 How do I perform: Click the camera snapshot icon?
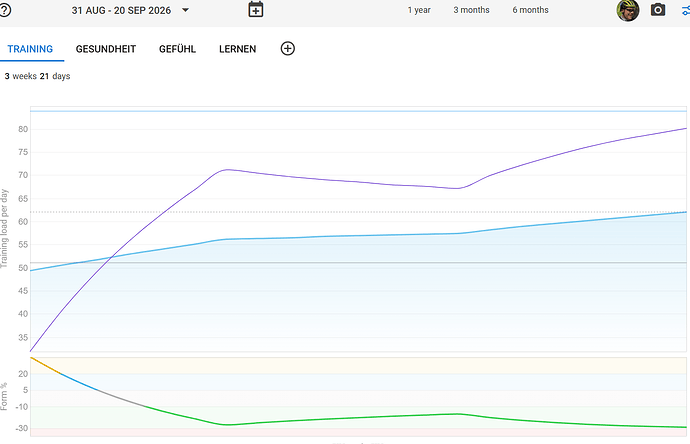tap(658, 10)
